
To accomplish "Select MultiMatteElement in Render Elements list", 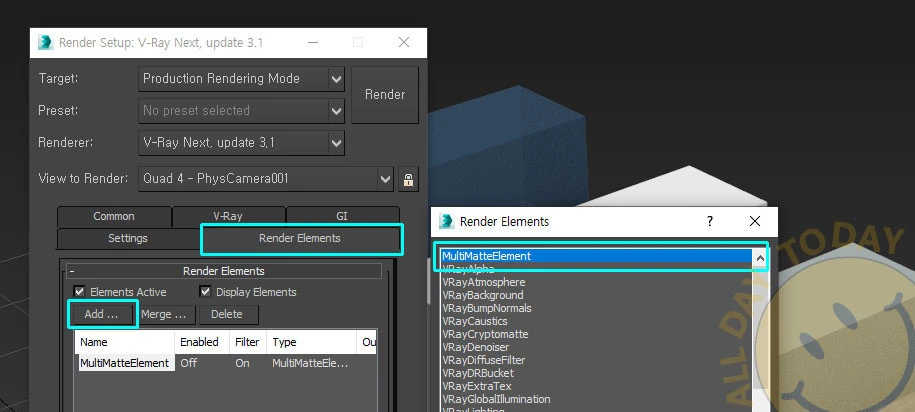I will pyautogui.click(x=596, y=256).
